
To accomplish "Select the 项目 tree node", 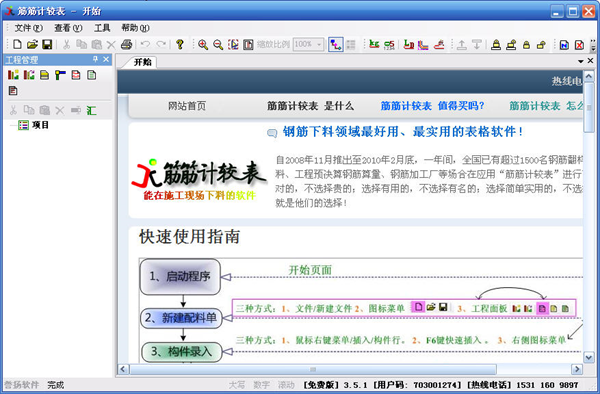I will click(40, 125).
